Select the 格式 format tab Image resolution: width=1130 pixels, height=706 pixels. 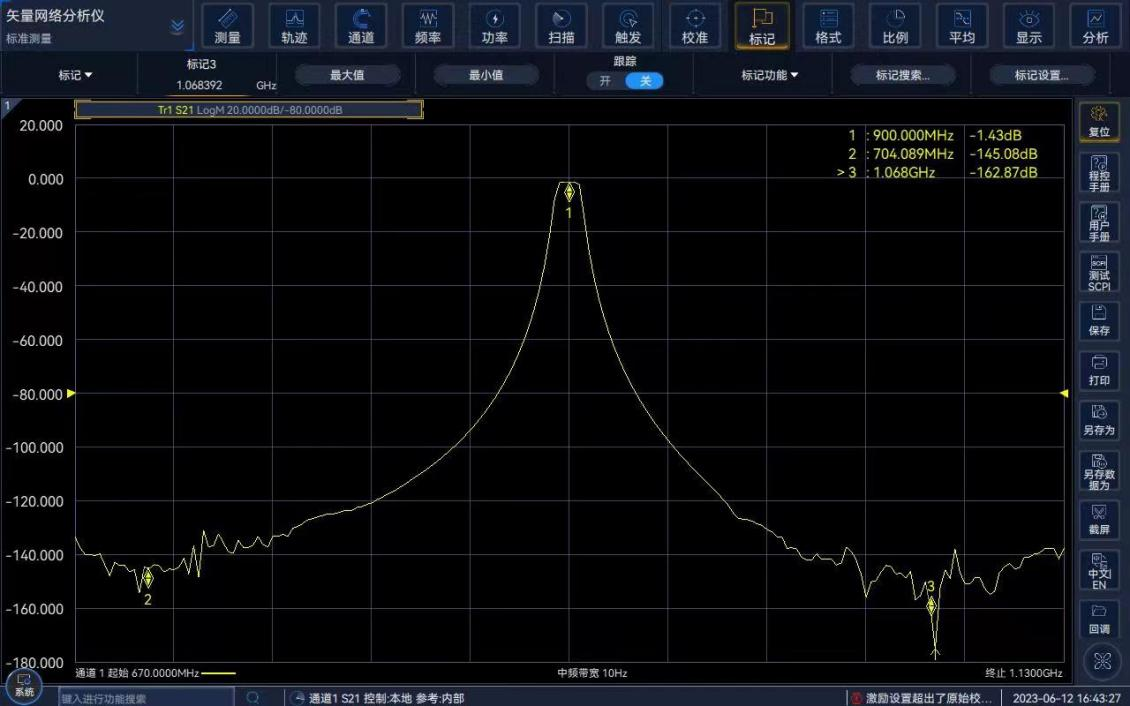point(828,26)
